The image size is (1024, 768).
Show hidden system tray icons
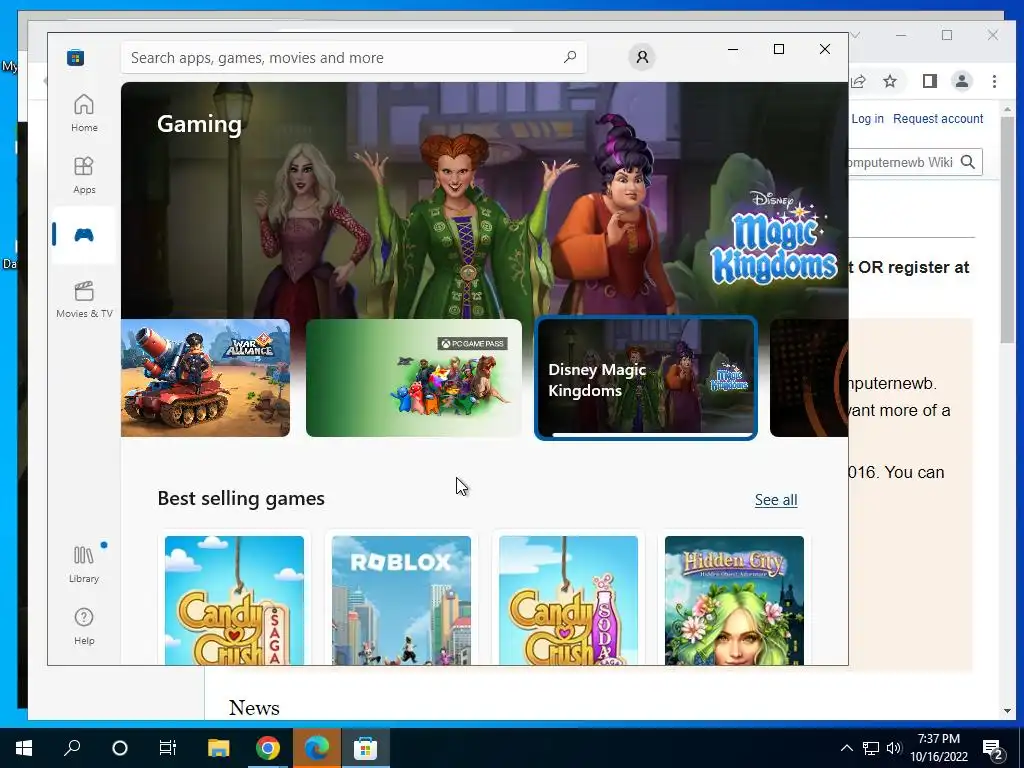point(846,748)
